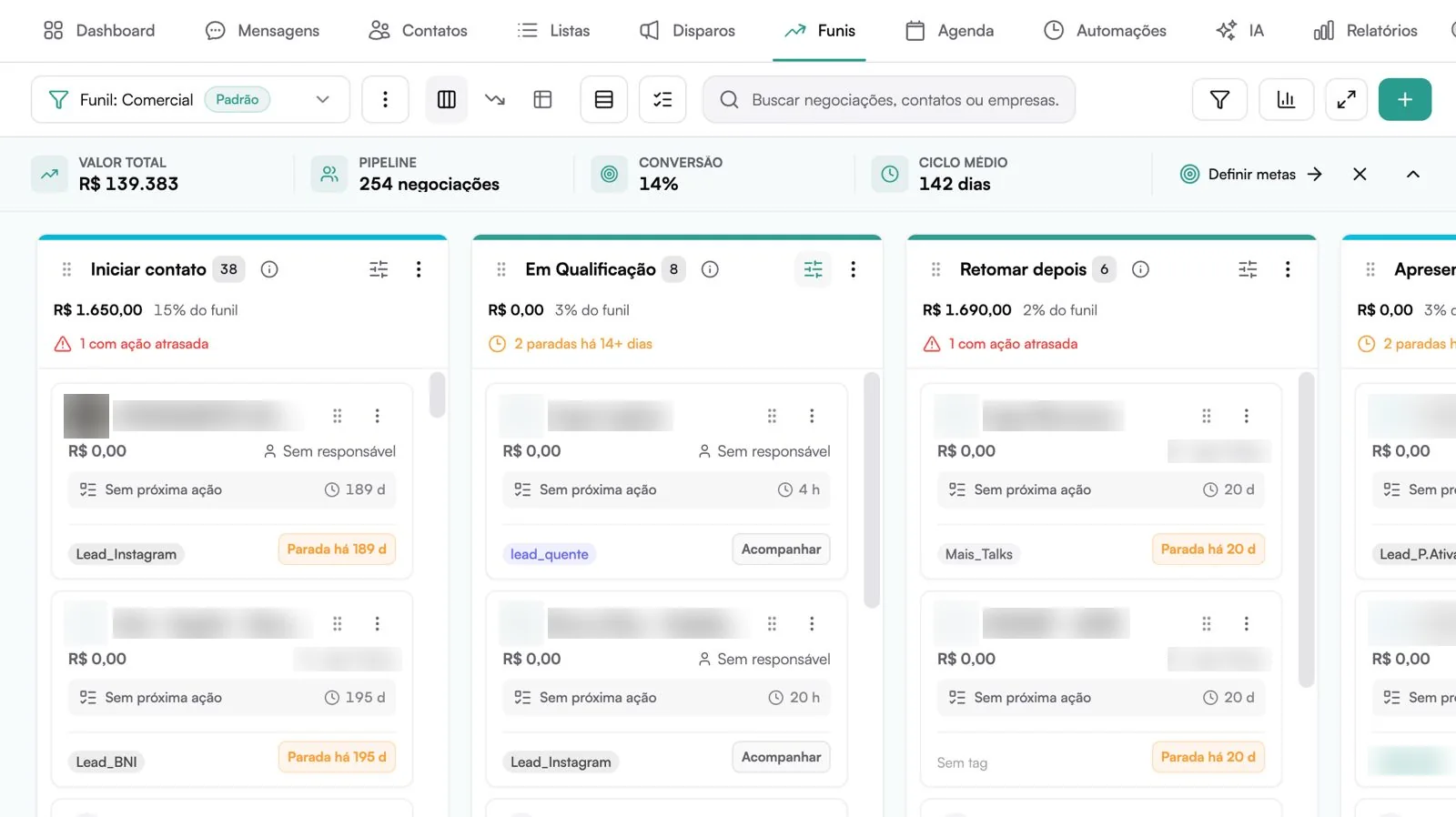Viewport: 1456px width, 817px height.
Task: Show info icon for Retomar depois column
Action: pyautogui.click(x=1140, y=269)
